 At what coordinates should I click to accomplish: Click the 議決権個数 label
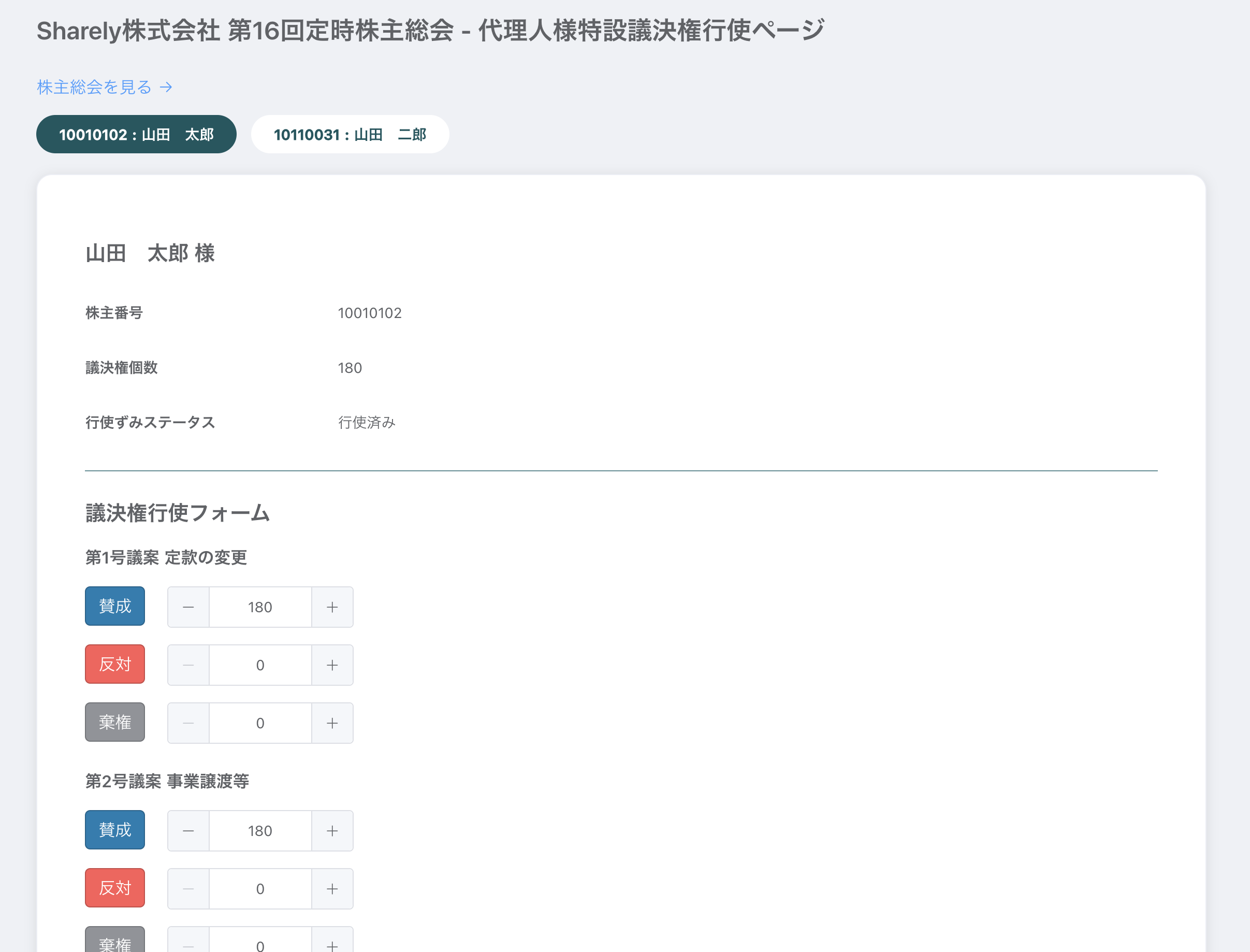pos(122,368)
